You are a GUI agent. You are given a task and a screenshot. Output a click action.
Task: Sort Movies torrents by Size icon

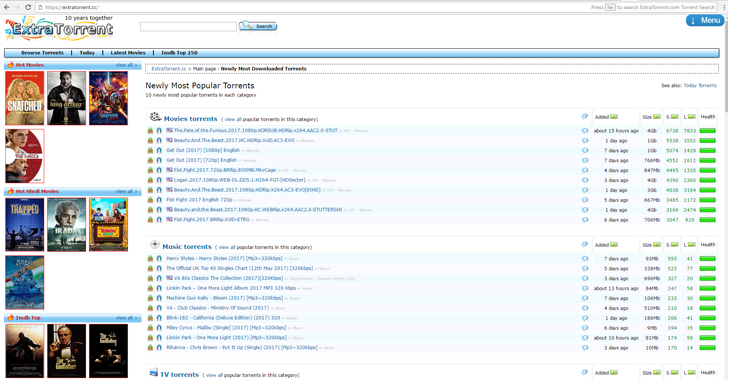coord(657,117)
